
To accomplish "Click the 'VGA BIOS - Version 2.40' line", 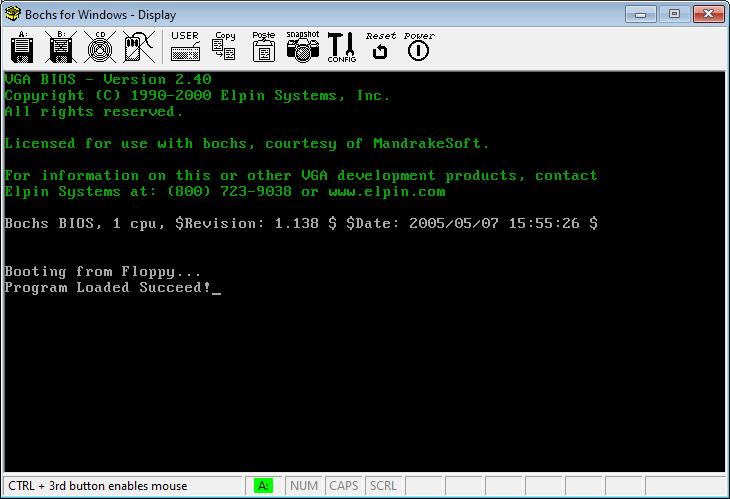I will pyautogui.click(x=108, y=79).
